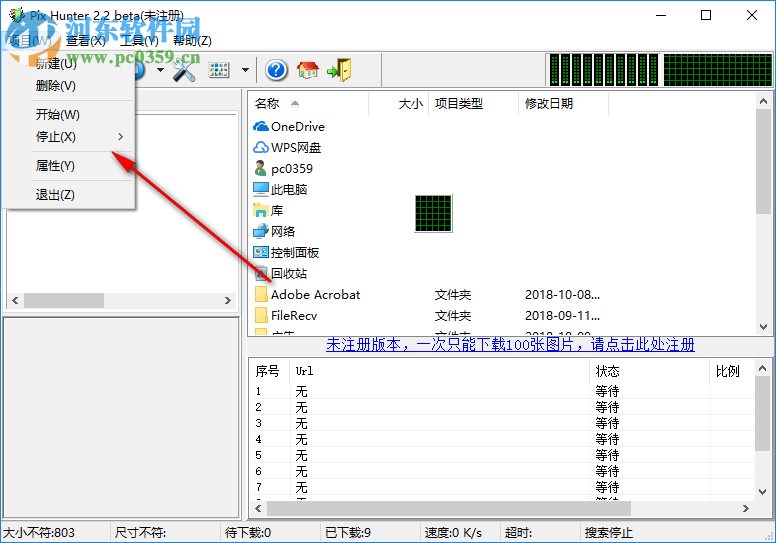Click the exit door icon in toolbar
776x543 pixels.
click(340, 70)
